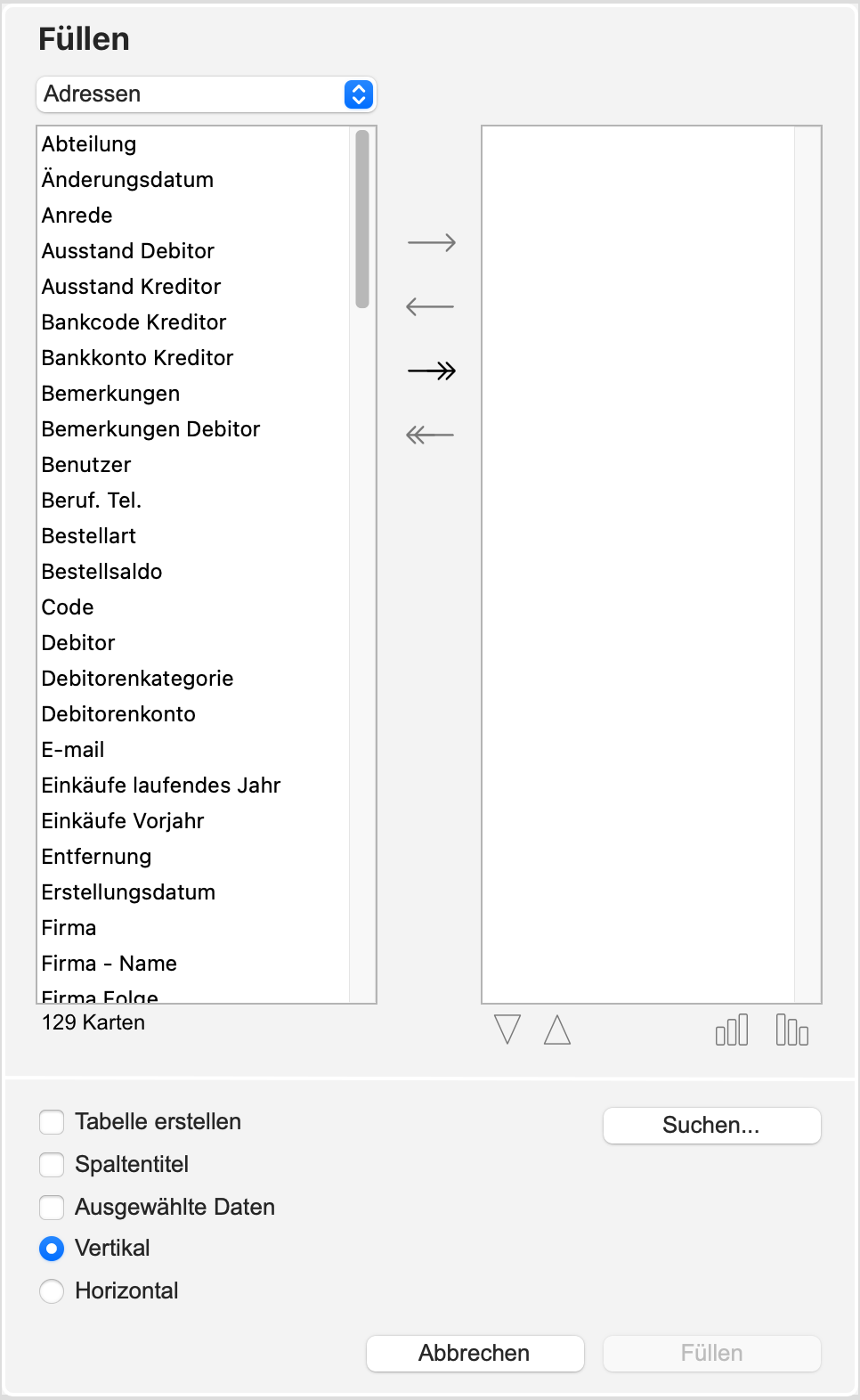Move selected field up with triangle icon
The height and width of the screenshot is (1400, 860).
557,1030
